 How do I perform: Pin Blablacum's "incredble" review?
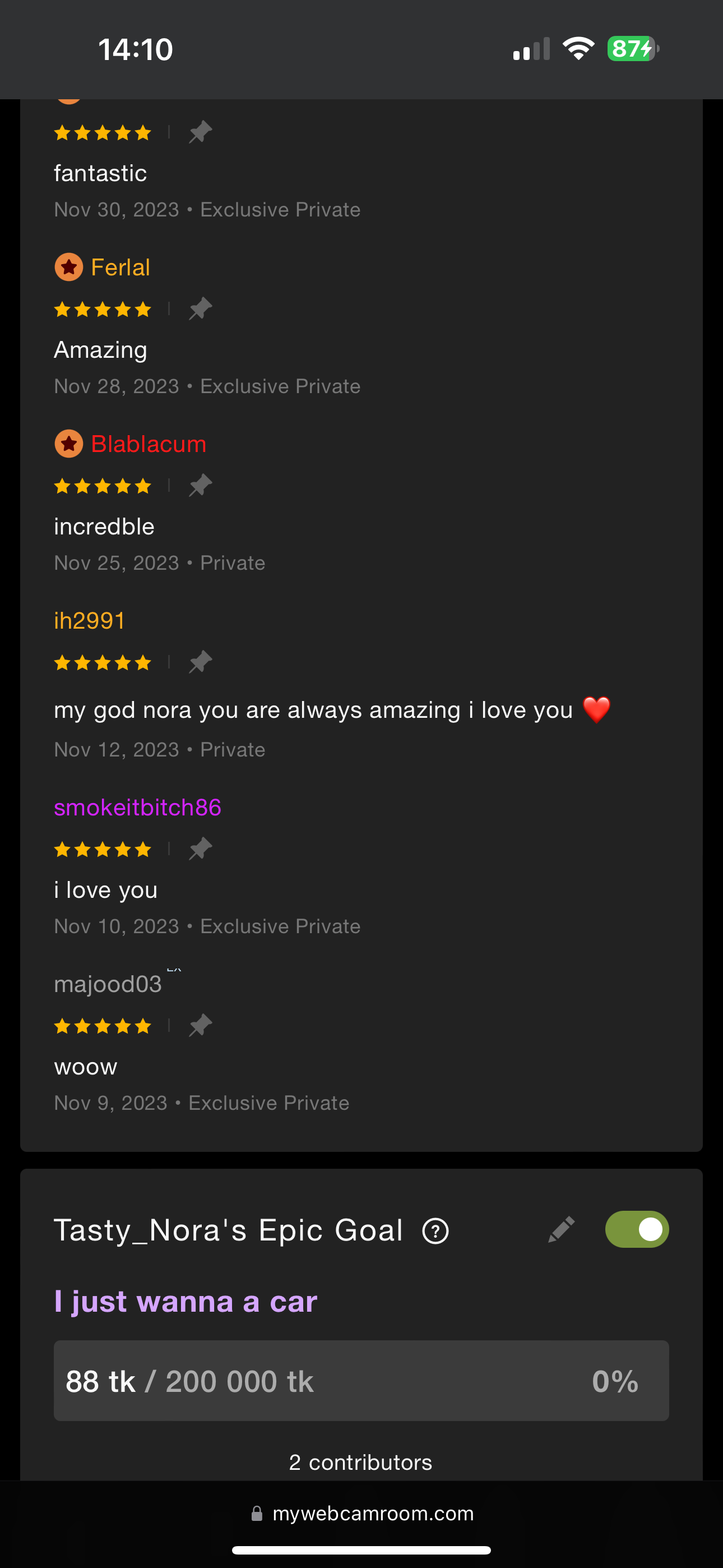(200, 485)
